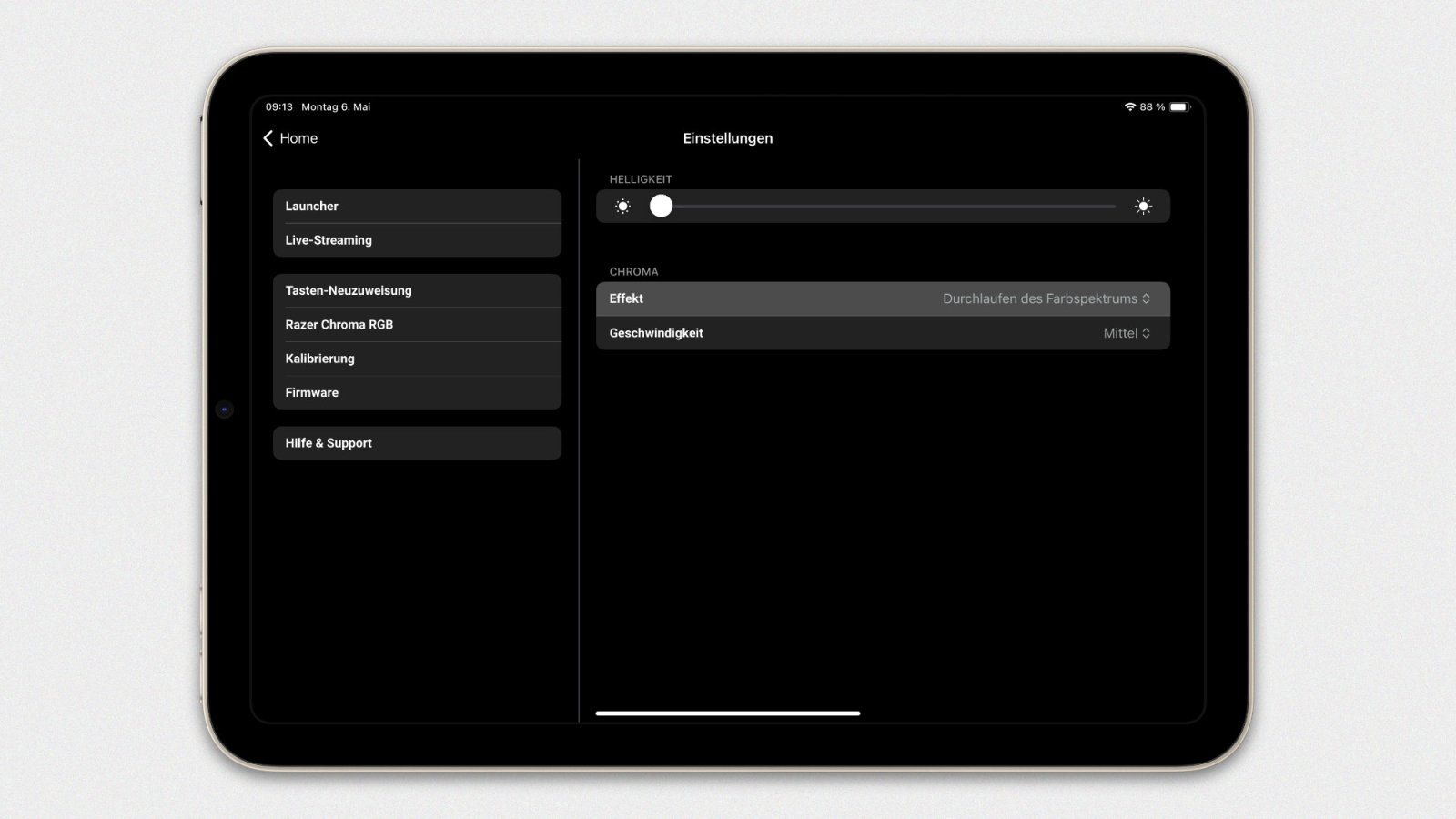Tap the time 09:13 in status bar
The width and height of the screenshot is (1456, 819).
279,106
